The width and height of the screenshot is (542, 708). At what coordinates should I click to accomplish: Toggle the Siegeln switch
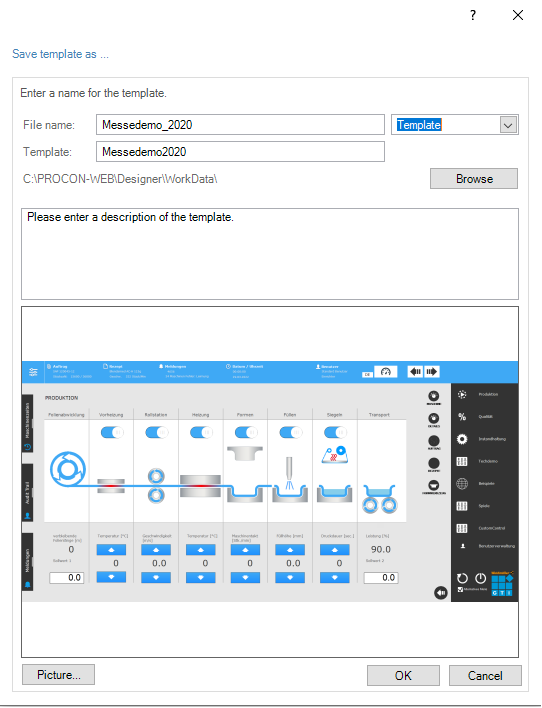coord(335,433)
